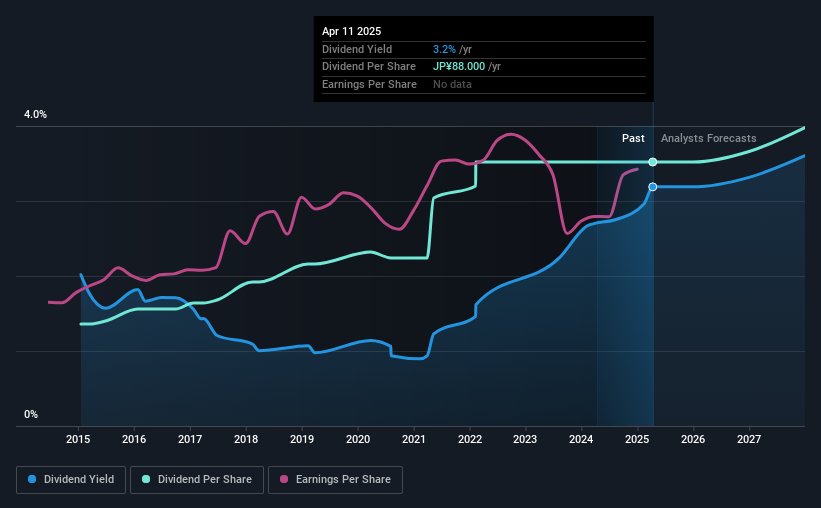Click the '3.2%' dividend yield value
Screen dimensions: 821x508
click(444, 49)
